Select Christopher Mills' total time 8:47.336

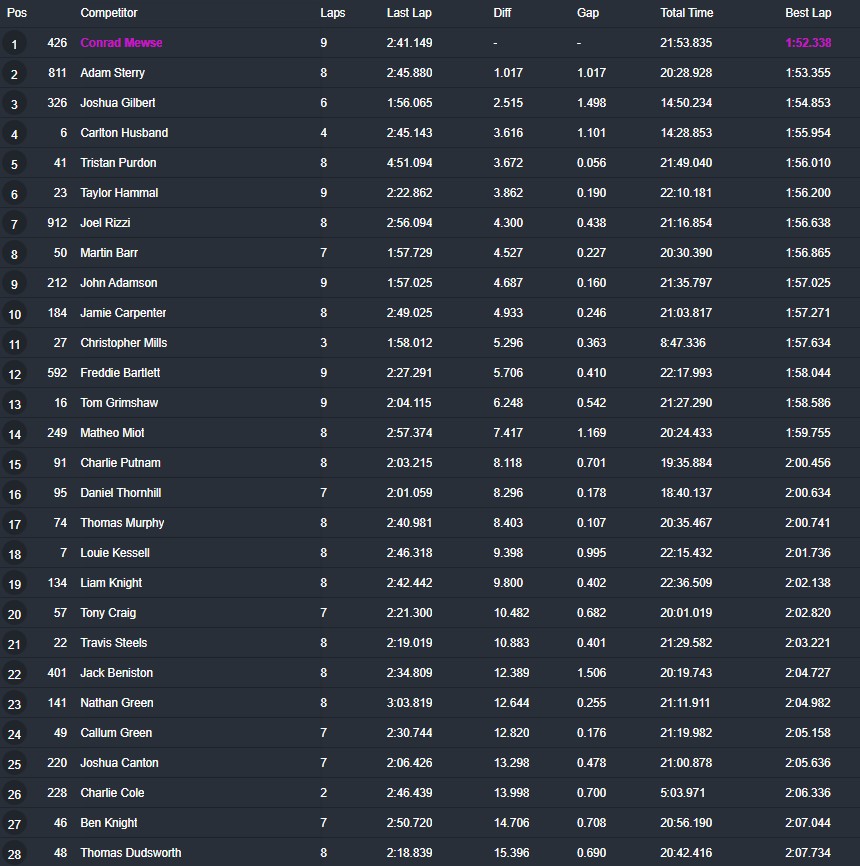pos(683,343)
